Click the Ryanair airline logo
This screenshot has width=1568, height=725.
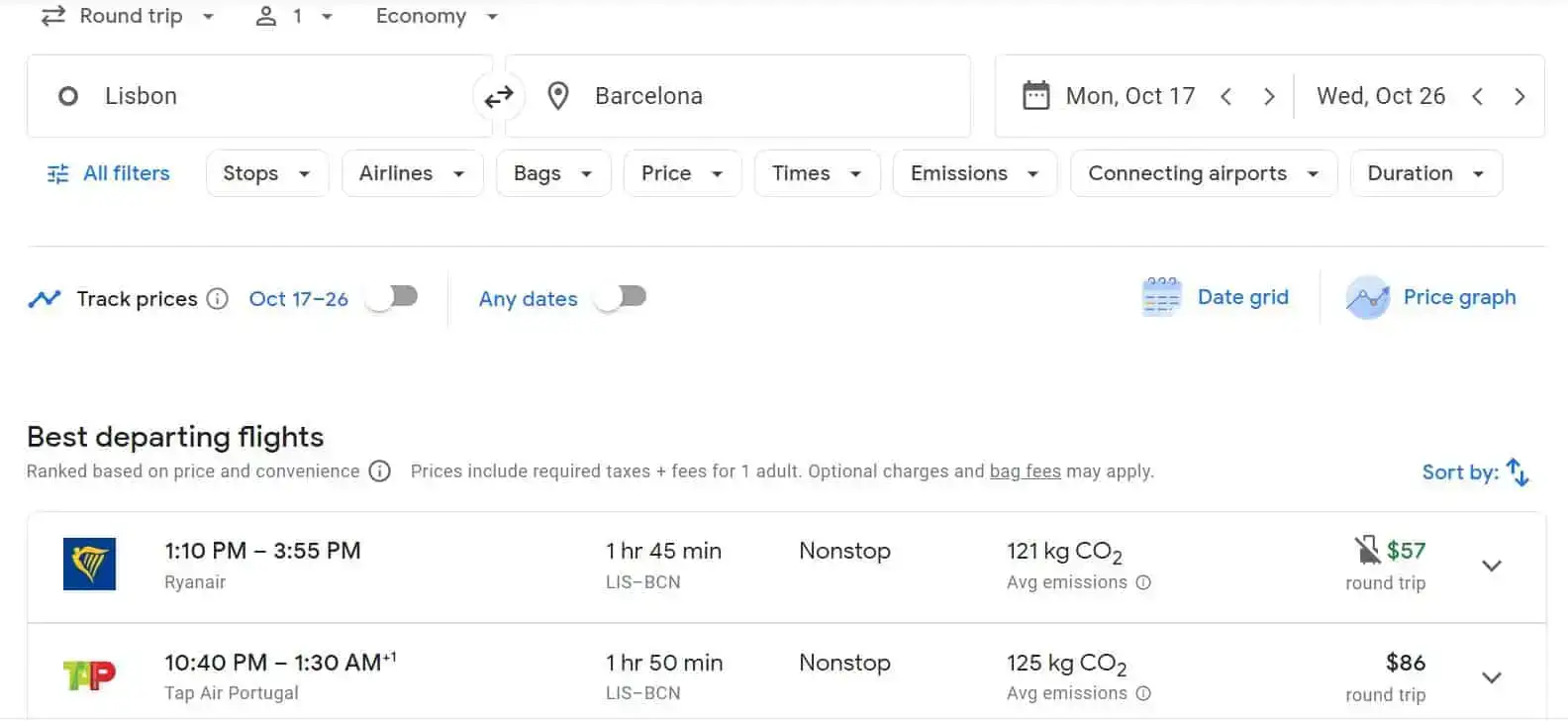tap(89, 565)
